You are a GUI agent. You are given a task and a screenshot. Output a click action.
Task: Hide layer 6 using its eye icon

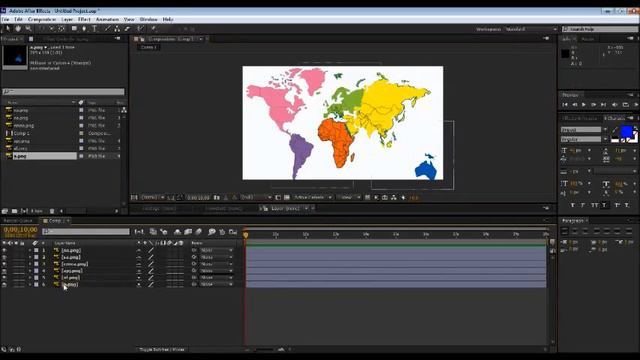(4, 284)
